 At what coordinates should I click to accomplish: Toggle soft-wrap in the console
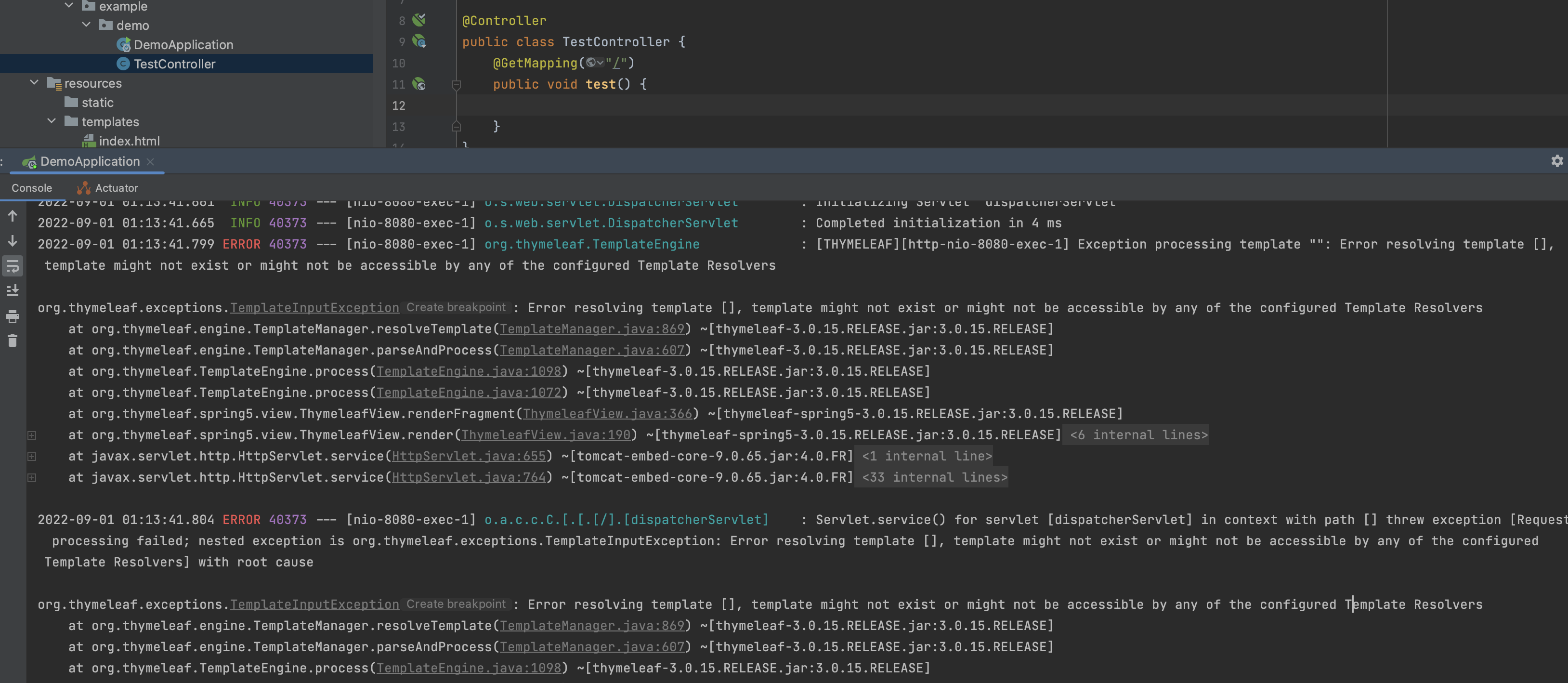[12, 265]
